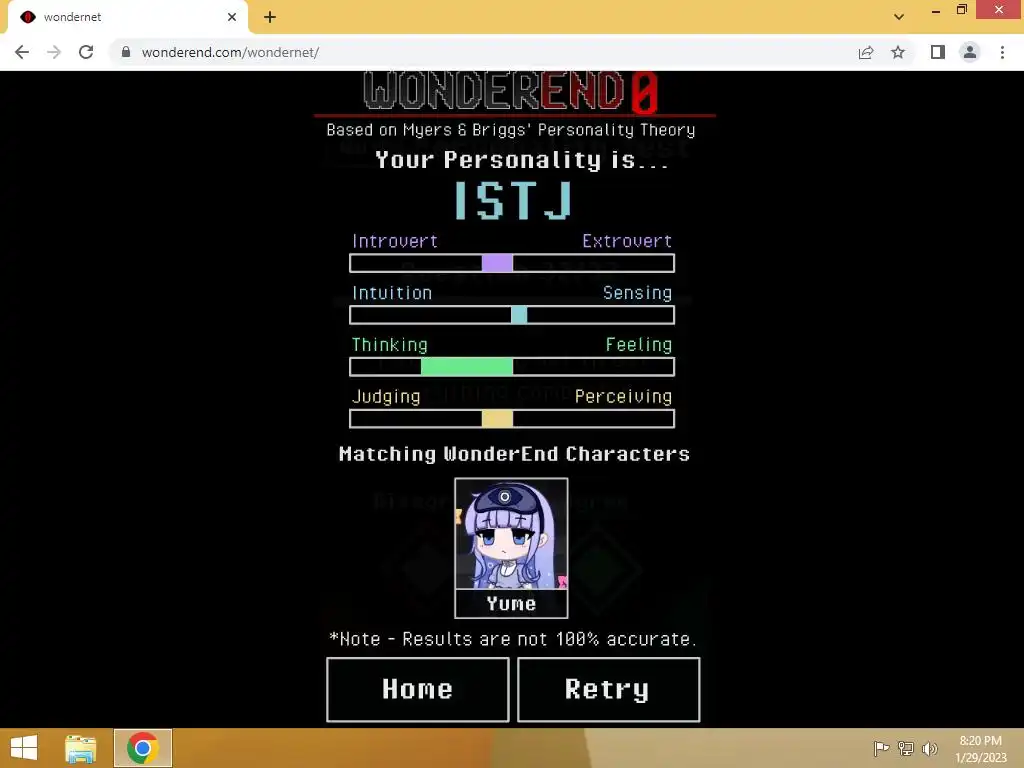This screenshot has height=768, width=1024.
Task: Click the ISTJ personality result text
Action: click(x=513, y=200)
